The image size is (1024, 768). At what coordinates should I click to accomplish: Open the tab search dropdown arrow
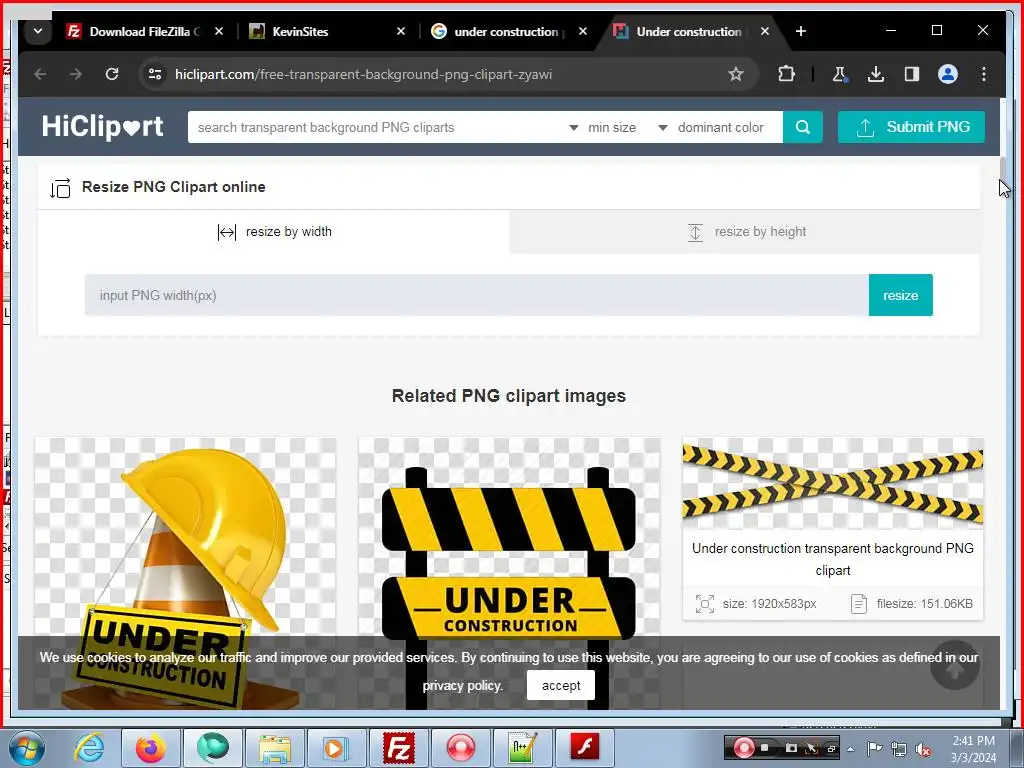pos(38,31)
